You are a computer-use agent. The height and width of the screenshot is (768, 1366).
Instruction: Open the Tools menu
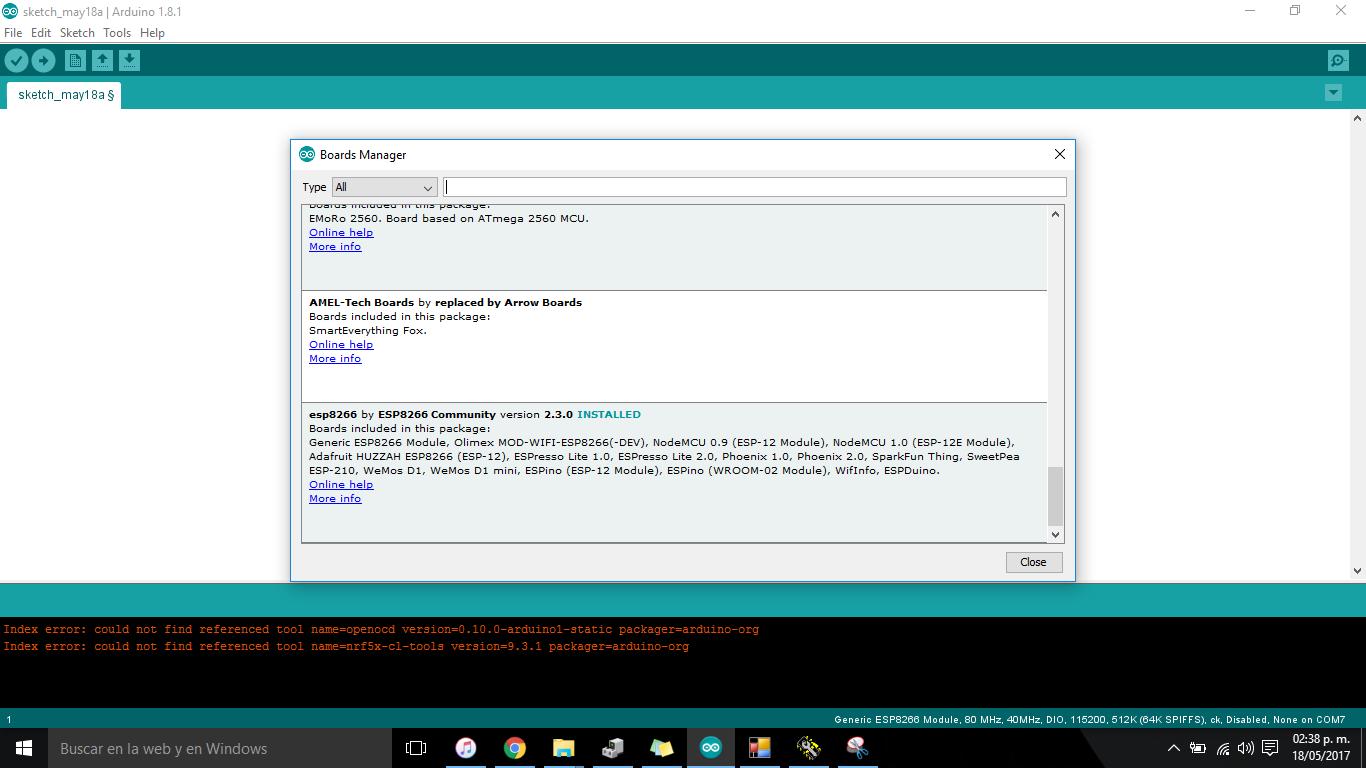(x=117, y=33)
